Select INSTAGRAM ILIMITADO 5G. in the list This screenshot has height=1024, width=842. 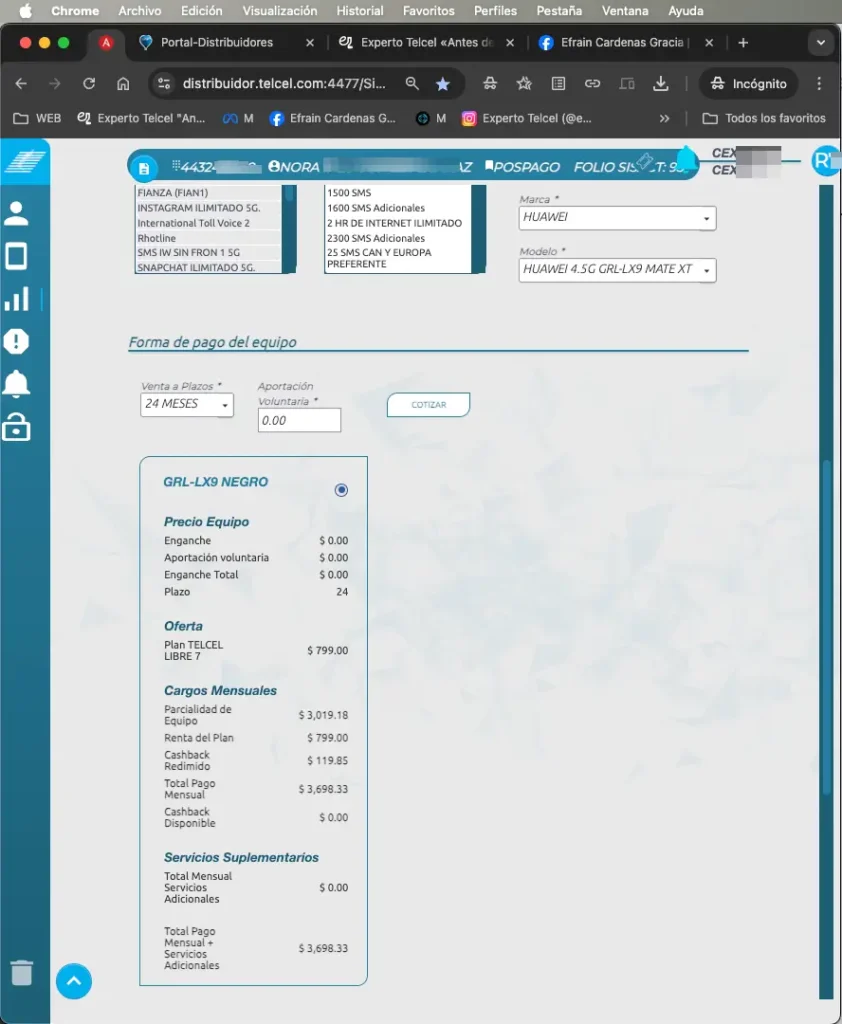click(199, 208)
